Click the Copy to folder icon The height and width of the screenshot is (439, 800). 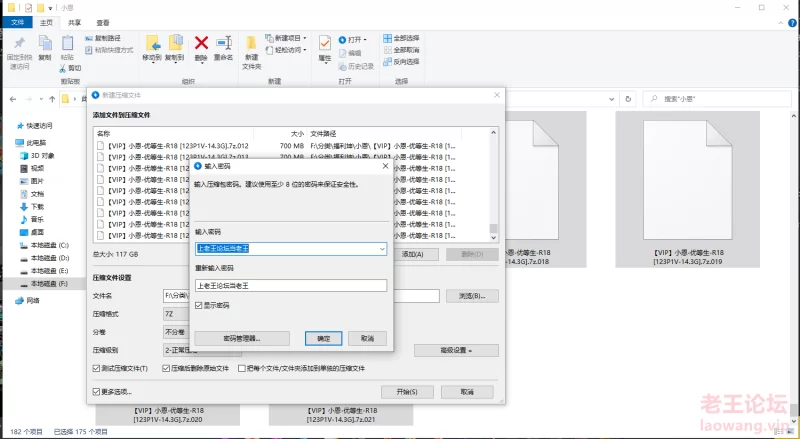pyautogui.click(x=175, y=43)
